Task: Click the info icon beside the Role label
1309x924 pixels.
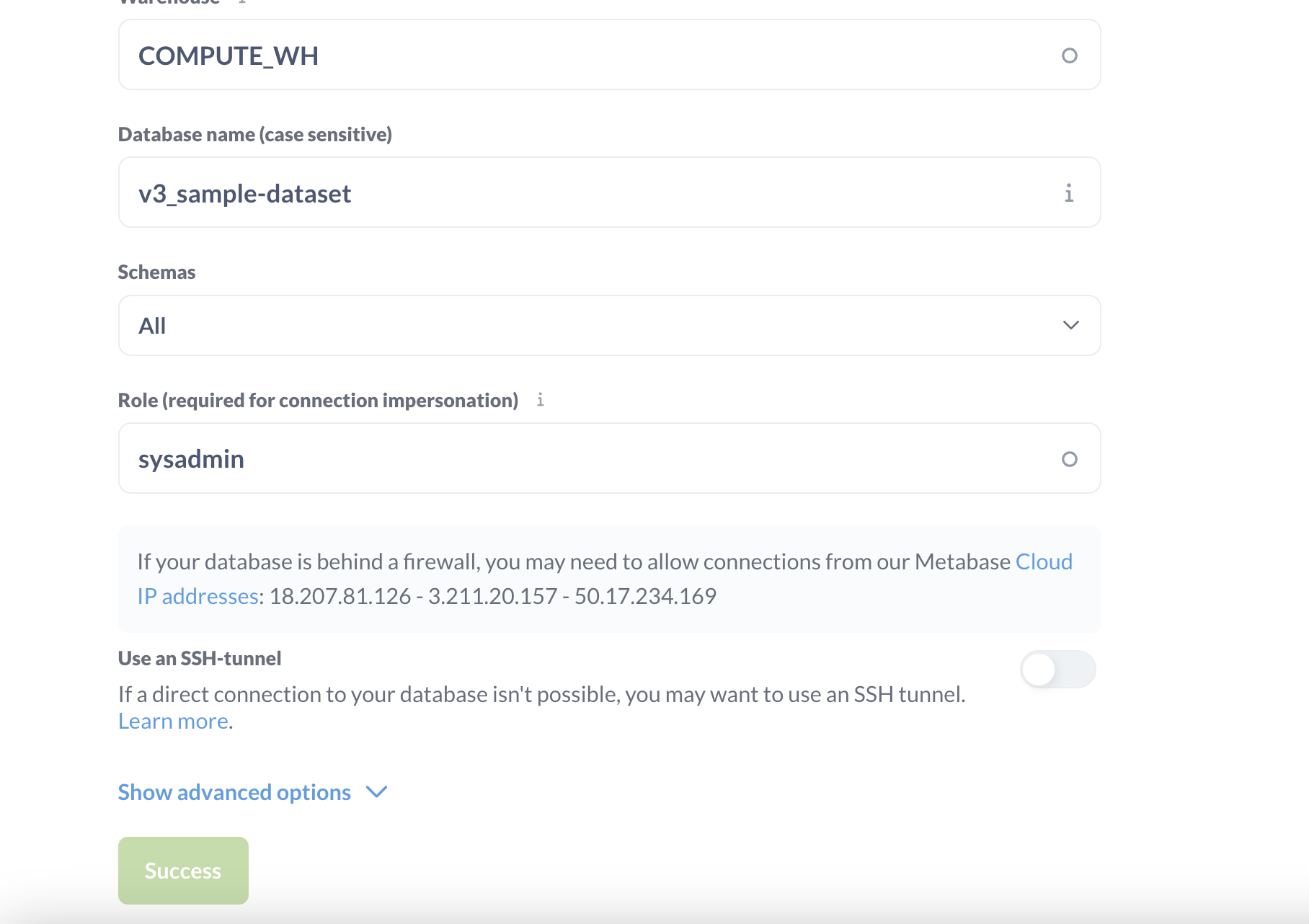Action: 541,400
